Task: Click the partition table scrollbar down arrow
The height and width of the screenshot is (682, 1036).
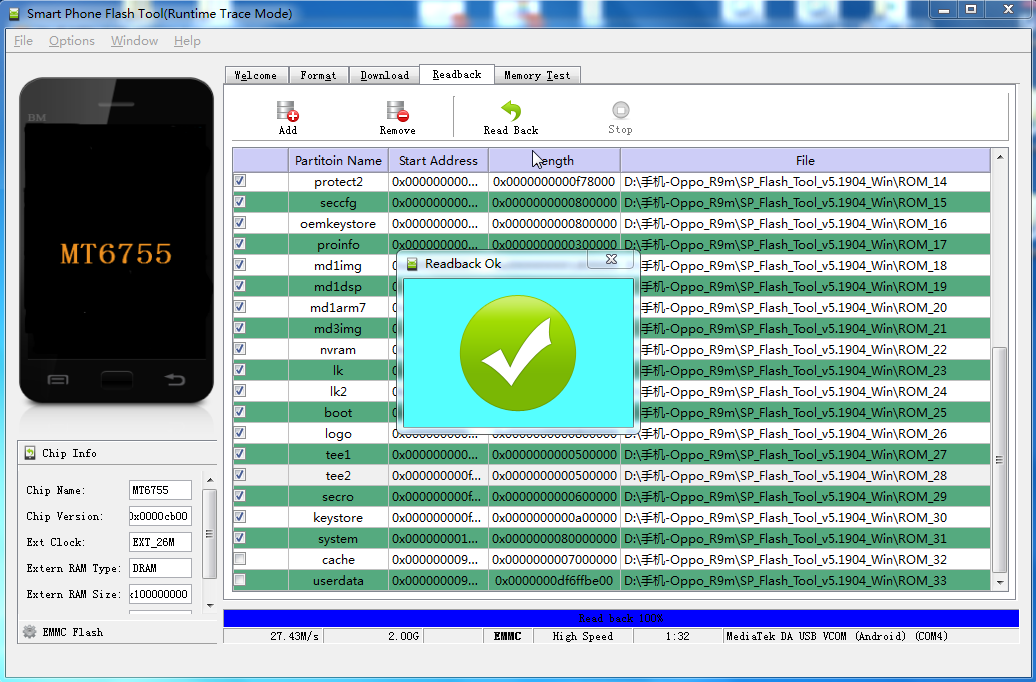Action: click(x=1000, y=583)
